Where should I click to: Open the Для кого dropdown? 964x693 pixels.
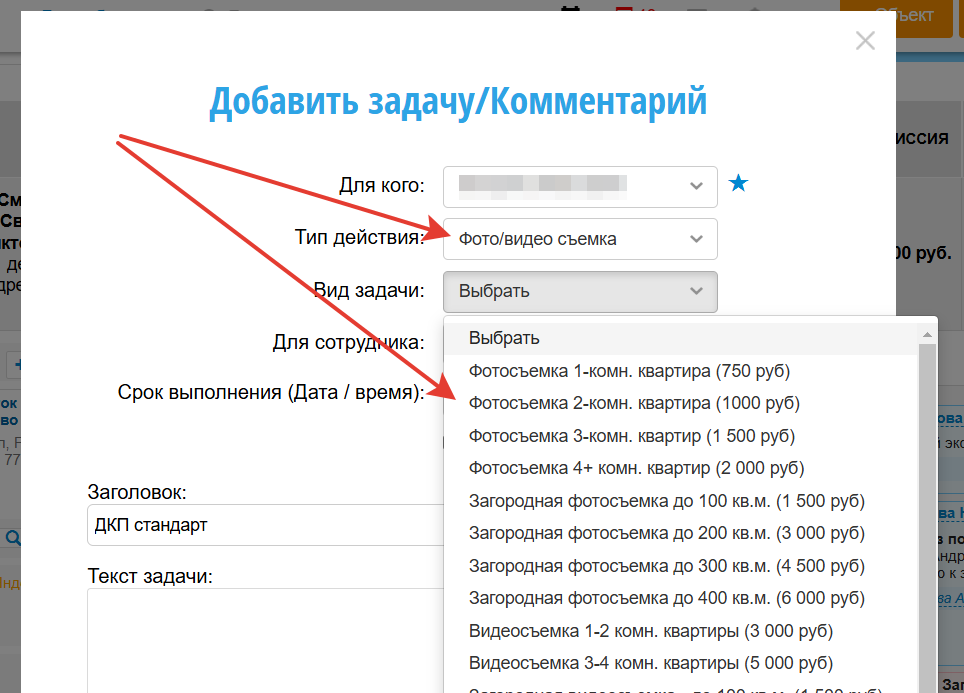coord(580,186)
